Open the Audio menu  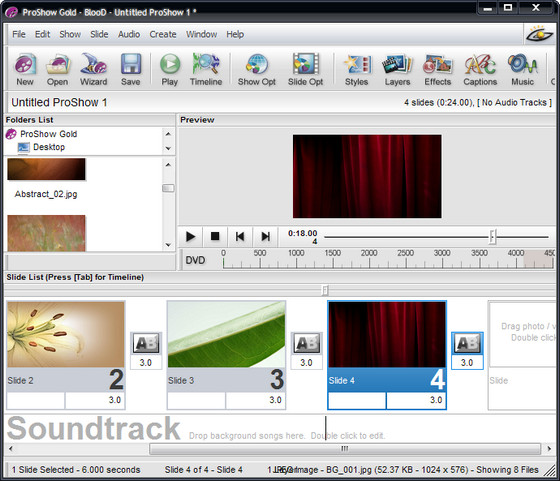click(129, 34)
